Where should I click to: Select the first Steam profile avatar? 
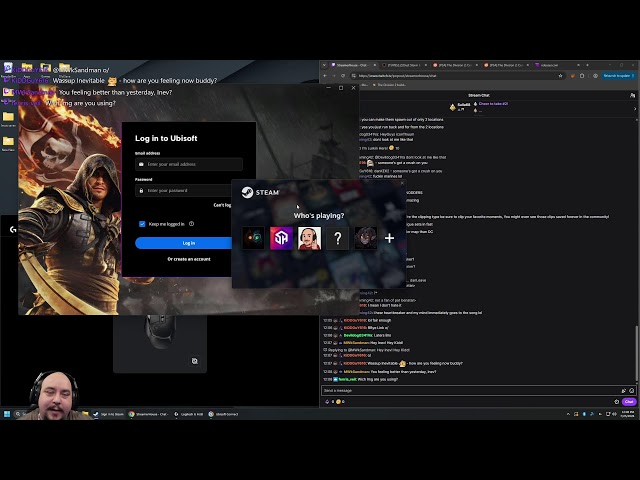(x=253, y=238)
